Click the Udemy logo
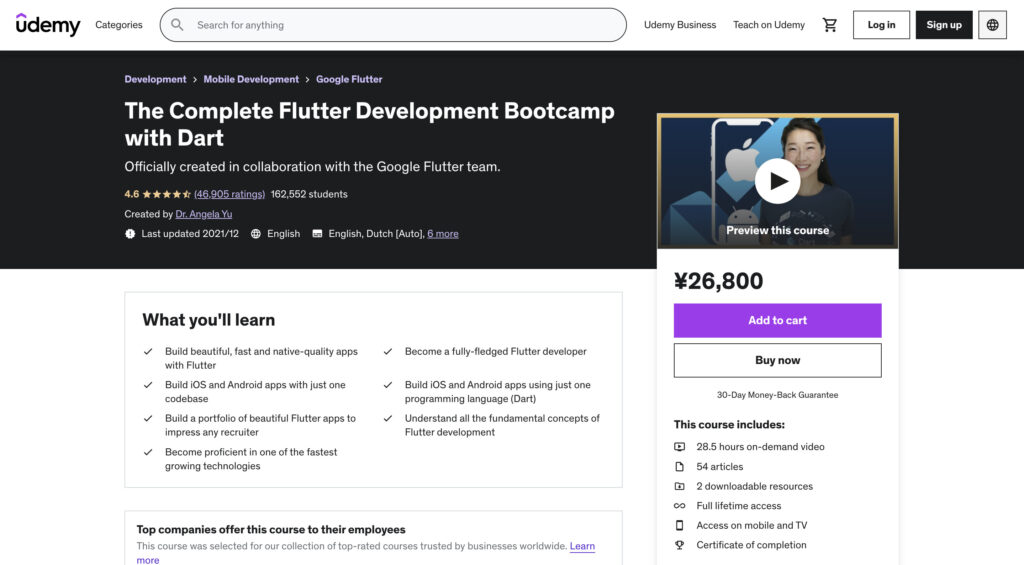The image size is (1024, 565). [48, 25]
